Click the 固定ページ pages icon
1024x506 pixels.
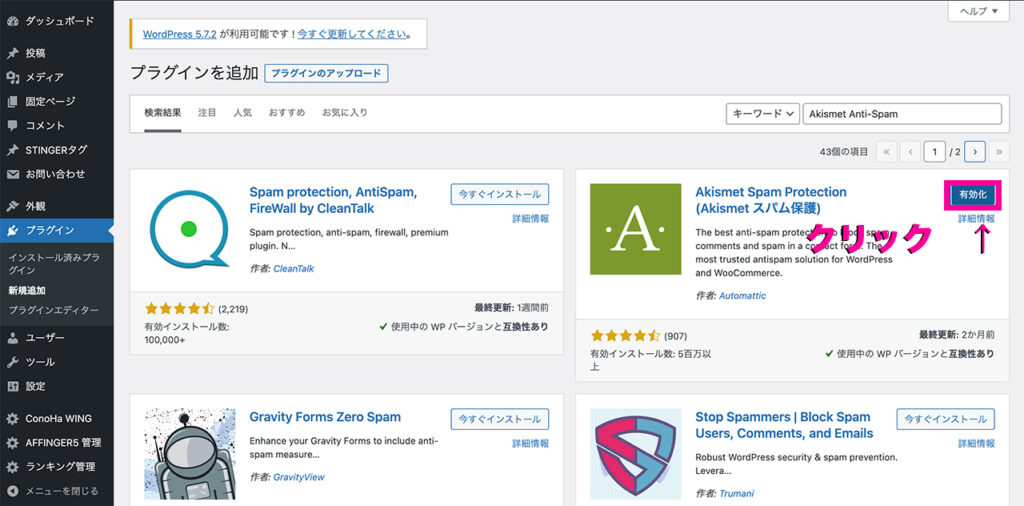pos(12,101)
